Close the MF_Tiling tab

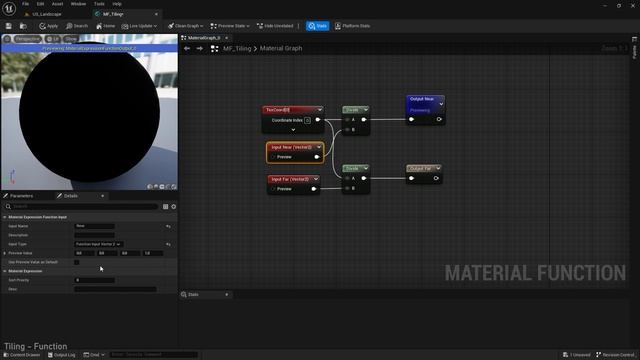click(156, 14)
